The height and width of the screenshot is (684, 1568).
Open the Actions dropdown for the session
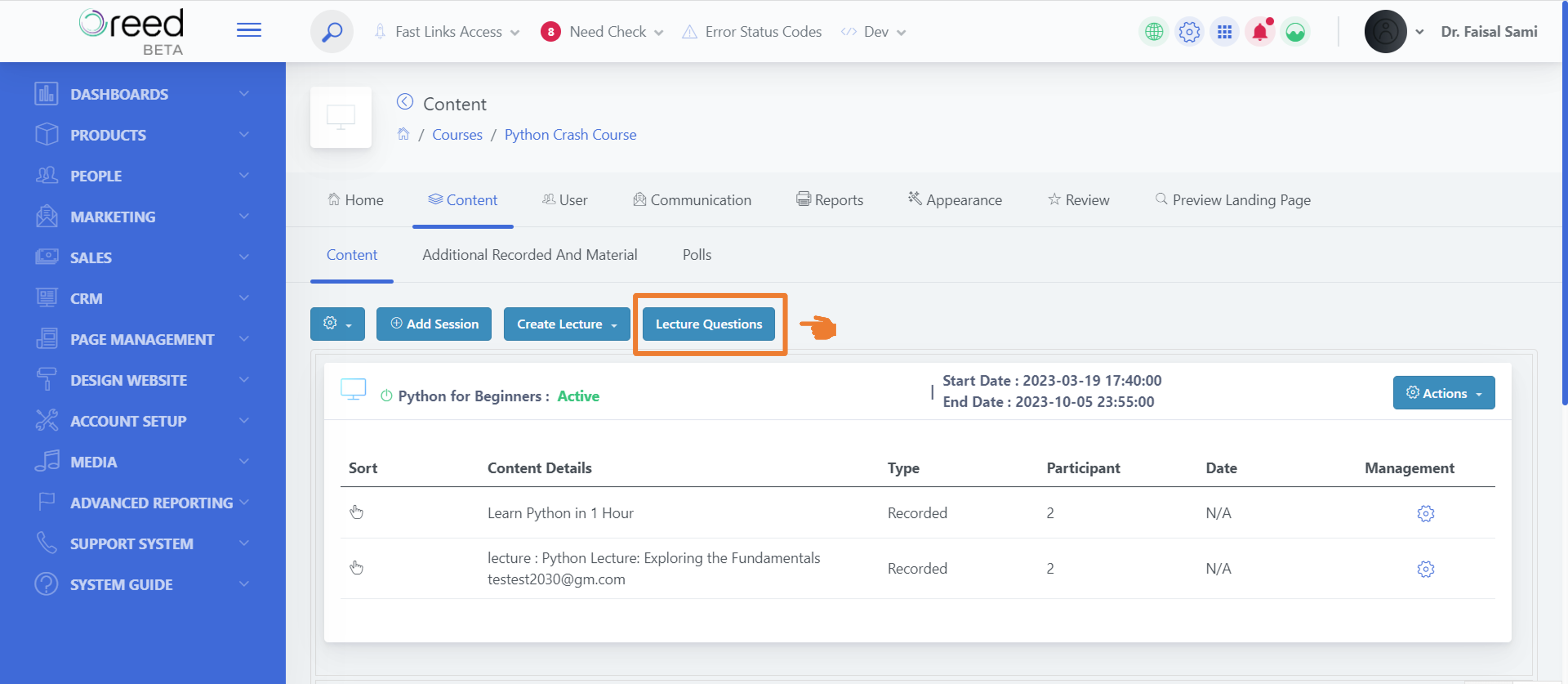coord(1443,392)
